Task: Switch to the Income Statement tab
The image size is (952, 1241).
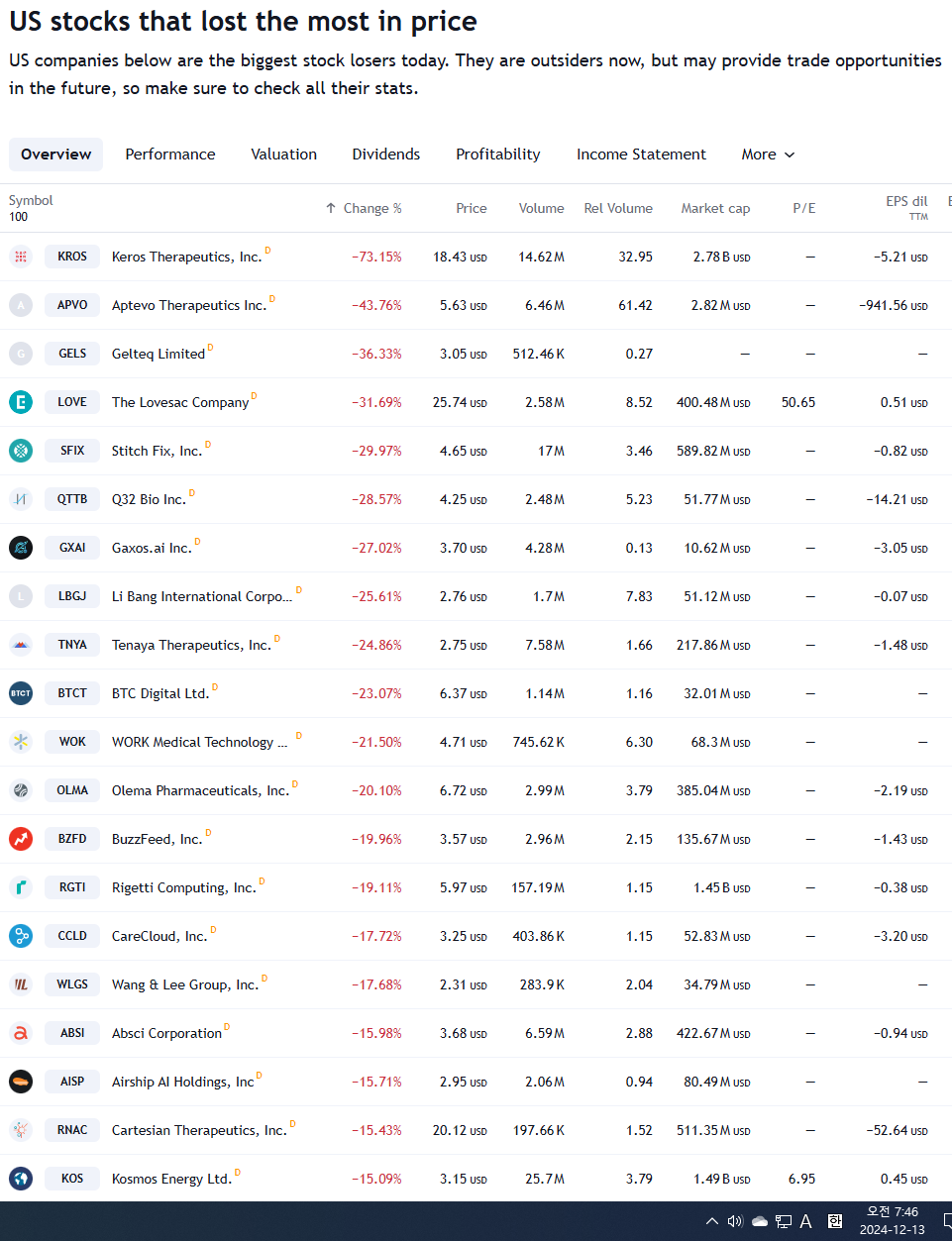Action: [x=642, y=155]
